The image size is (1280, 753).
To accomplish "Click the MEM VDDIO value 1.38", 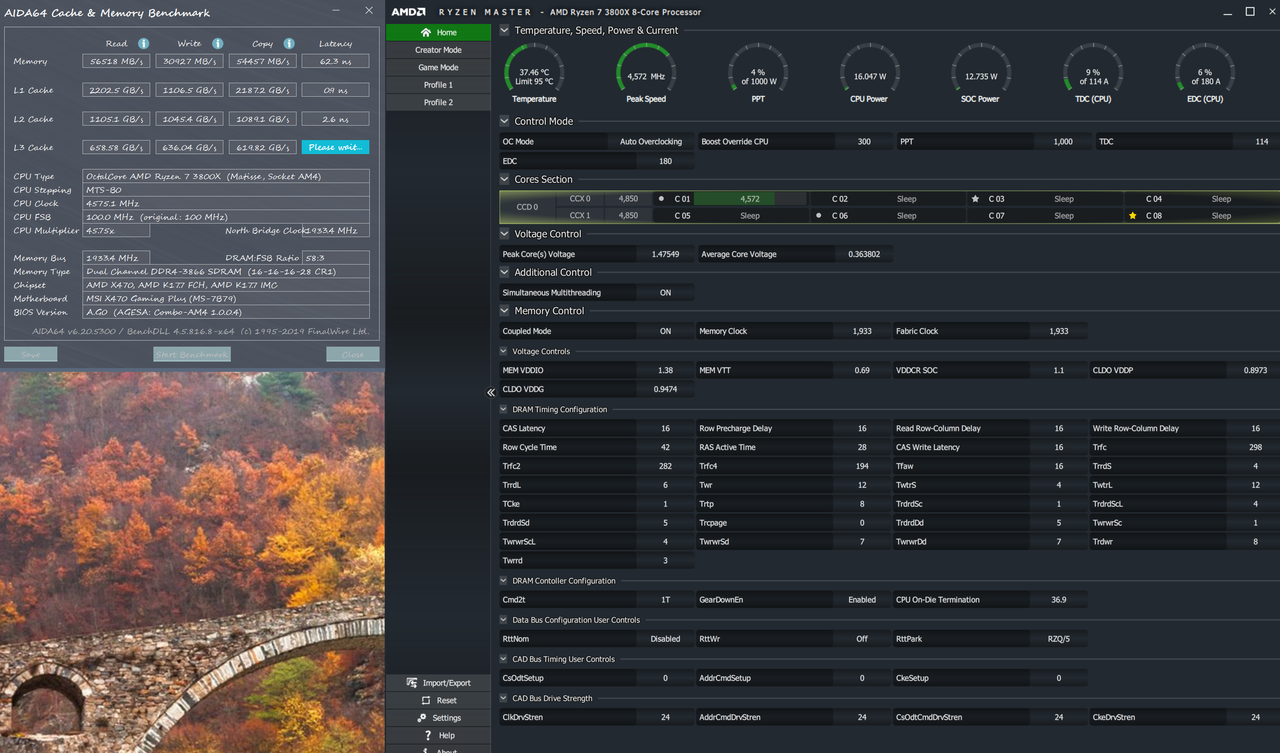I will click(x=665, y=370).
